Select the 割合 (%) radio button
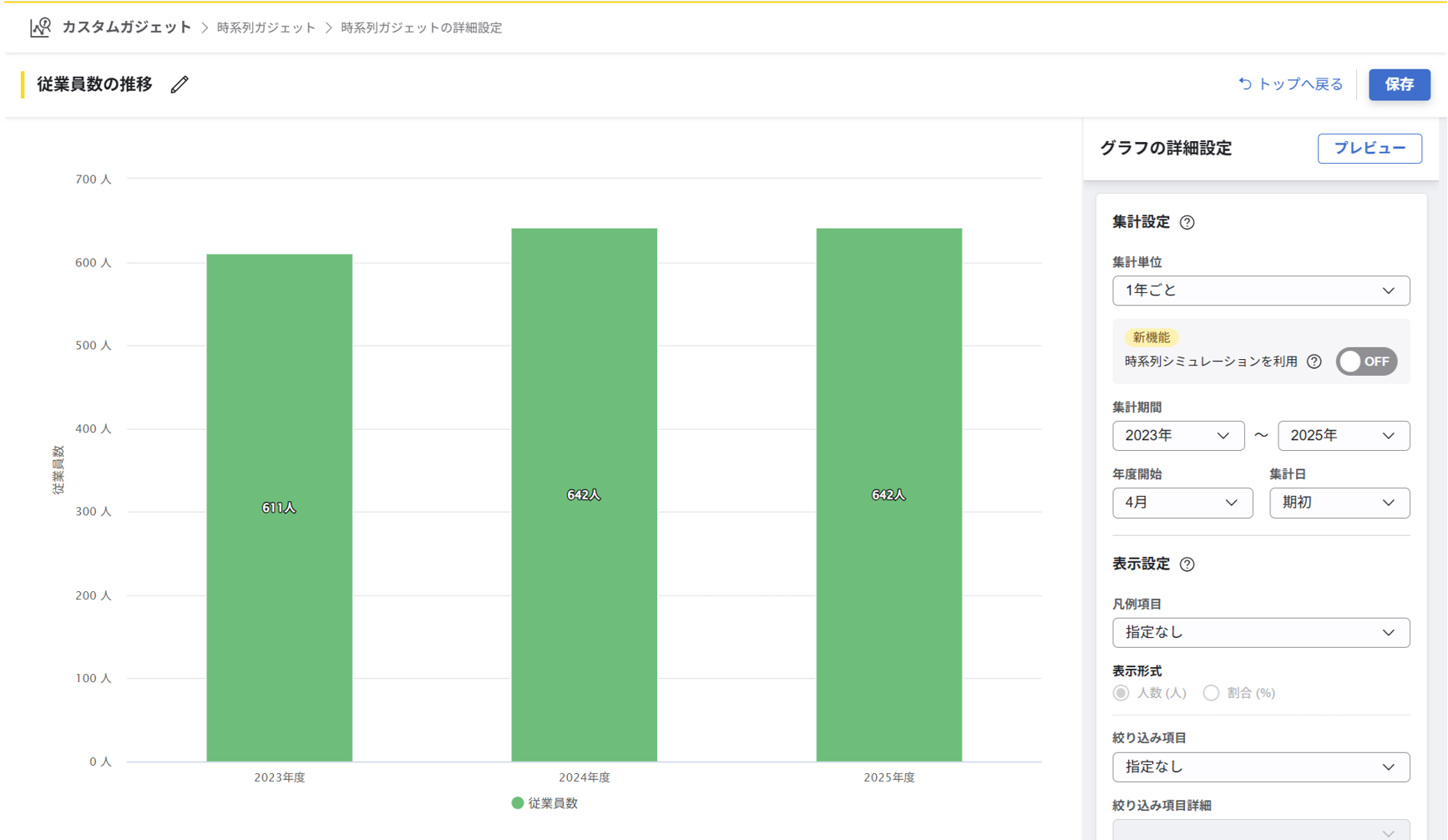This screenshot has height=840, width=1448. coord(1211,693)
